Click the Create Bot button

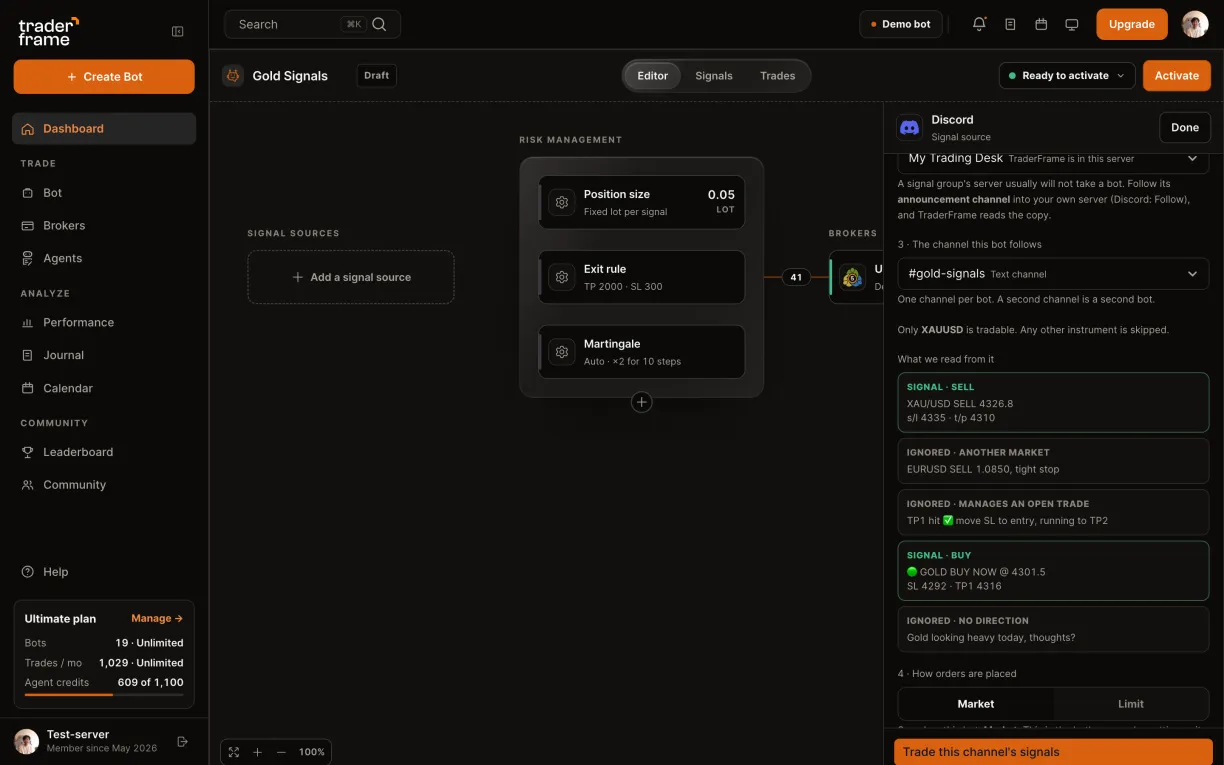tap(104, 77)
